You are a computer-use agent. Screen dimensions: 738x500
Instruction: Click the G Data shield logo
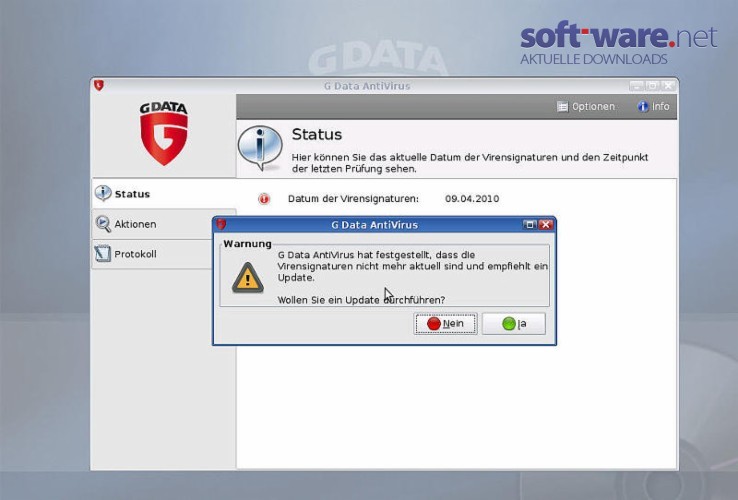click(x=164, y=134)
